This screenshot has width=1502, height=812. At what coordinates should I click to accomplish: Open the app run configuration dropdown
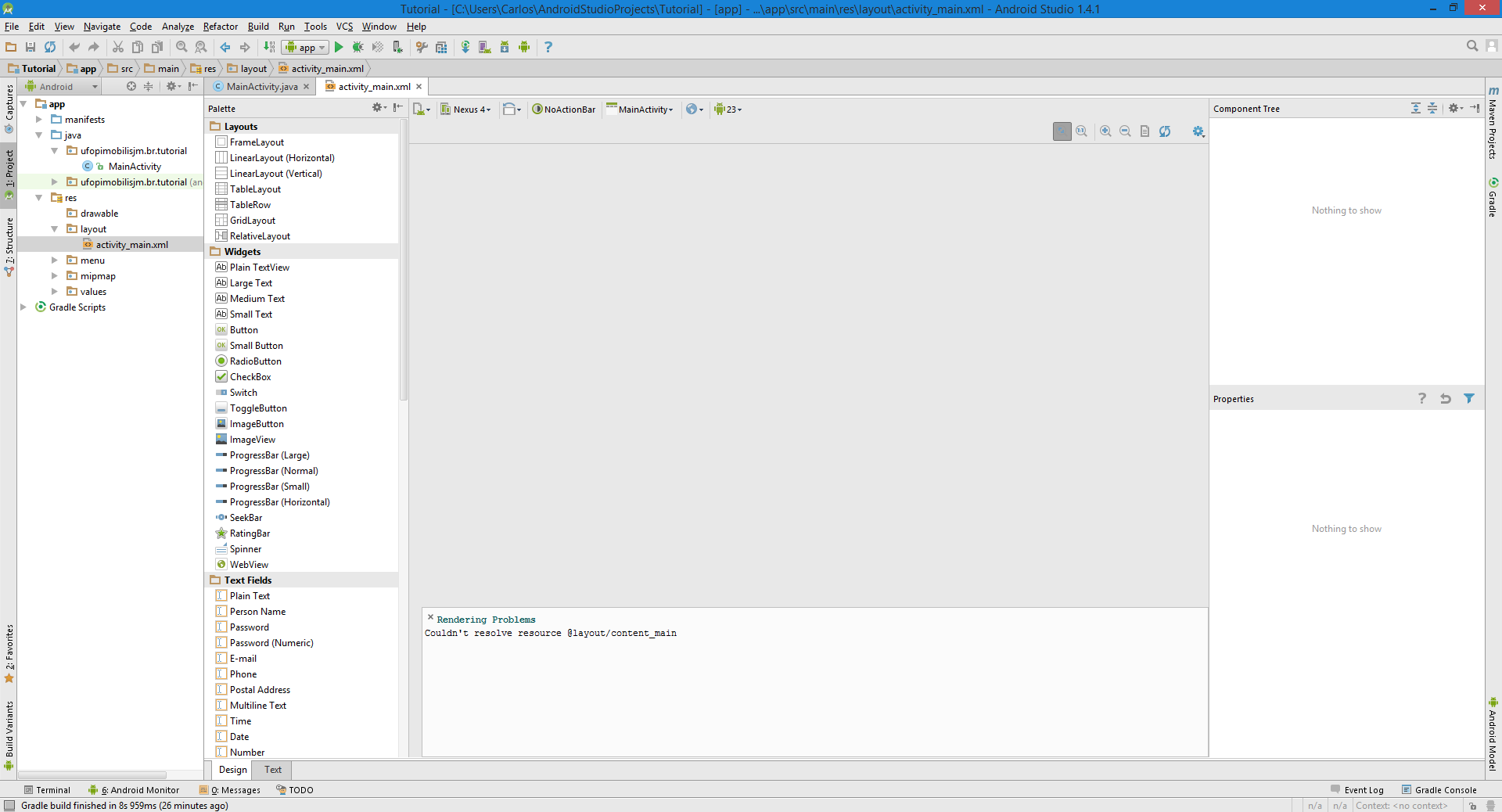pos(305,48)
